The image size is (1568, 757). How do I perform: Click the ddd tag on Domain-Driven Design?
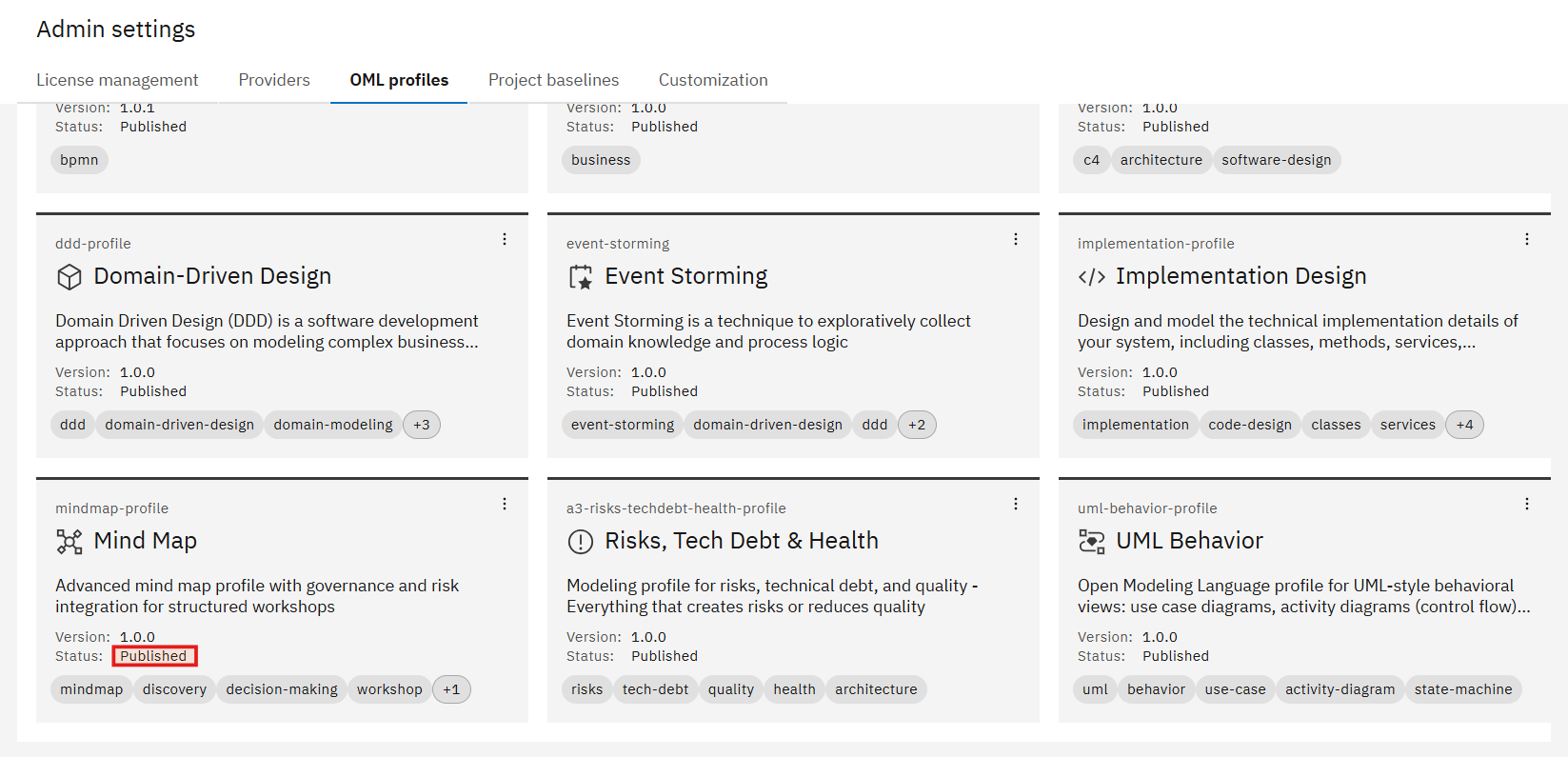pos(72,425)
